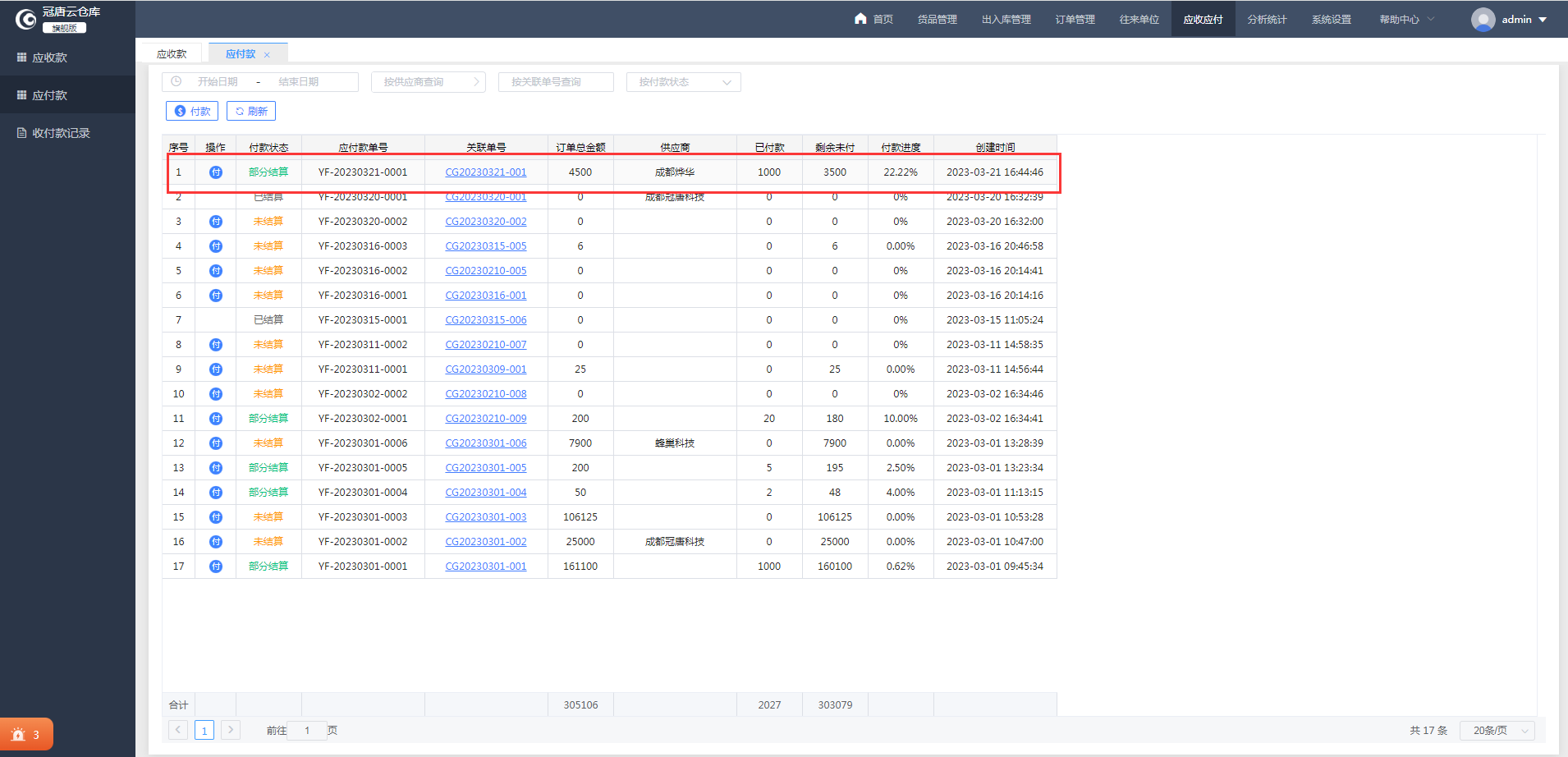Click the 开始日期 date field
The height and width of the screenshot is (757, 1568).
(218, 82)
